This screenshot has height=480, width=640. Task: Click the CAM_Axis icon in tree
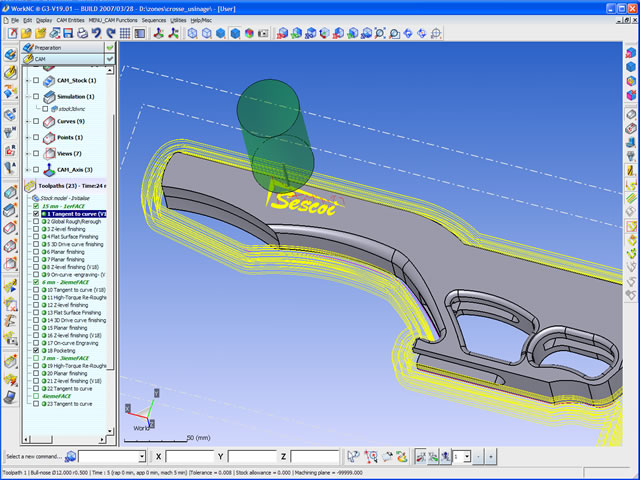pyautogui.click(x=49, y=170)
